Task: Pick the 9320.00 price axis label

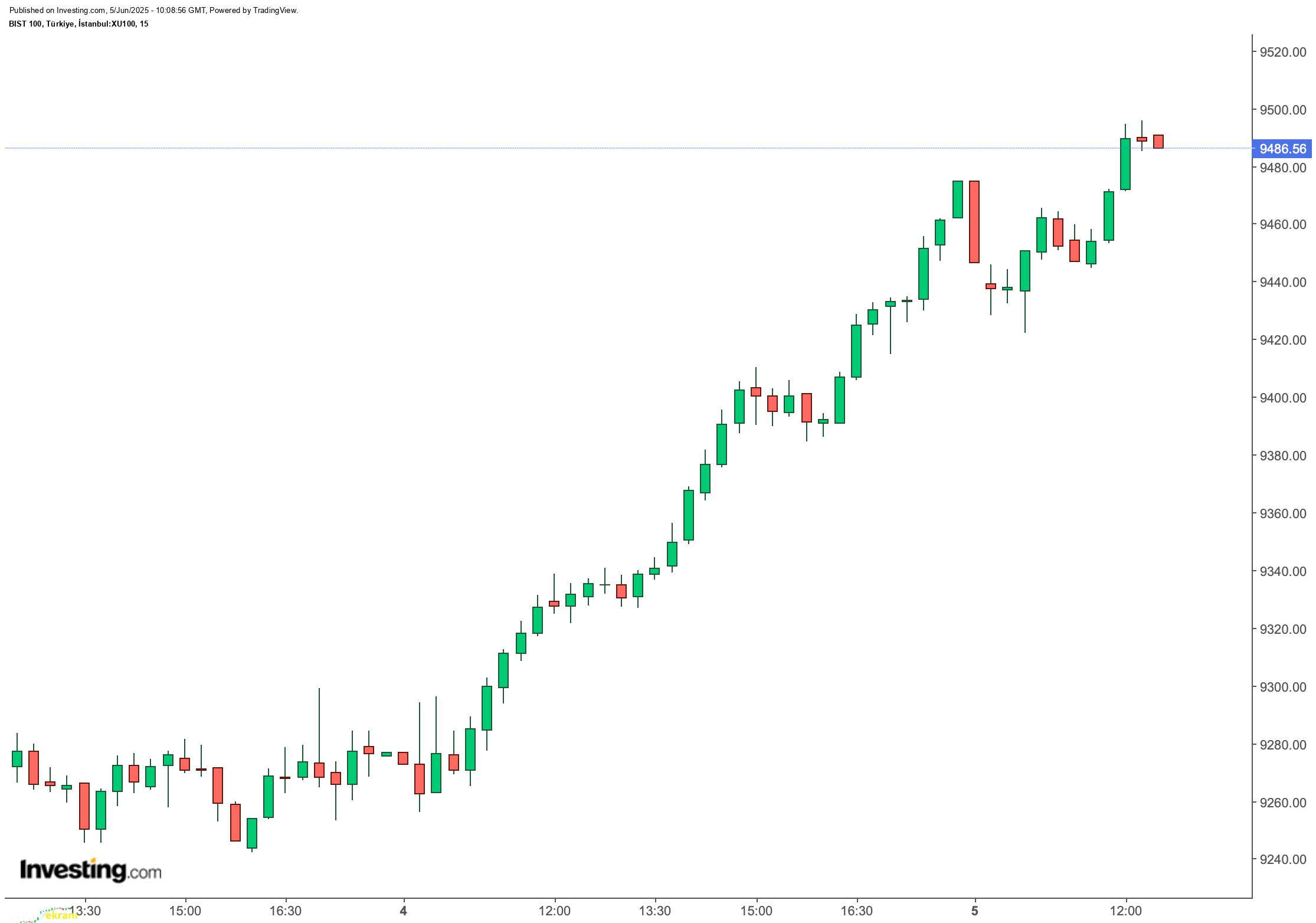Action: tap(1282, 629)
